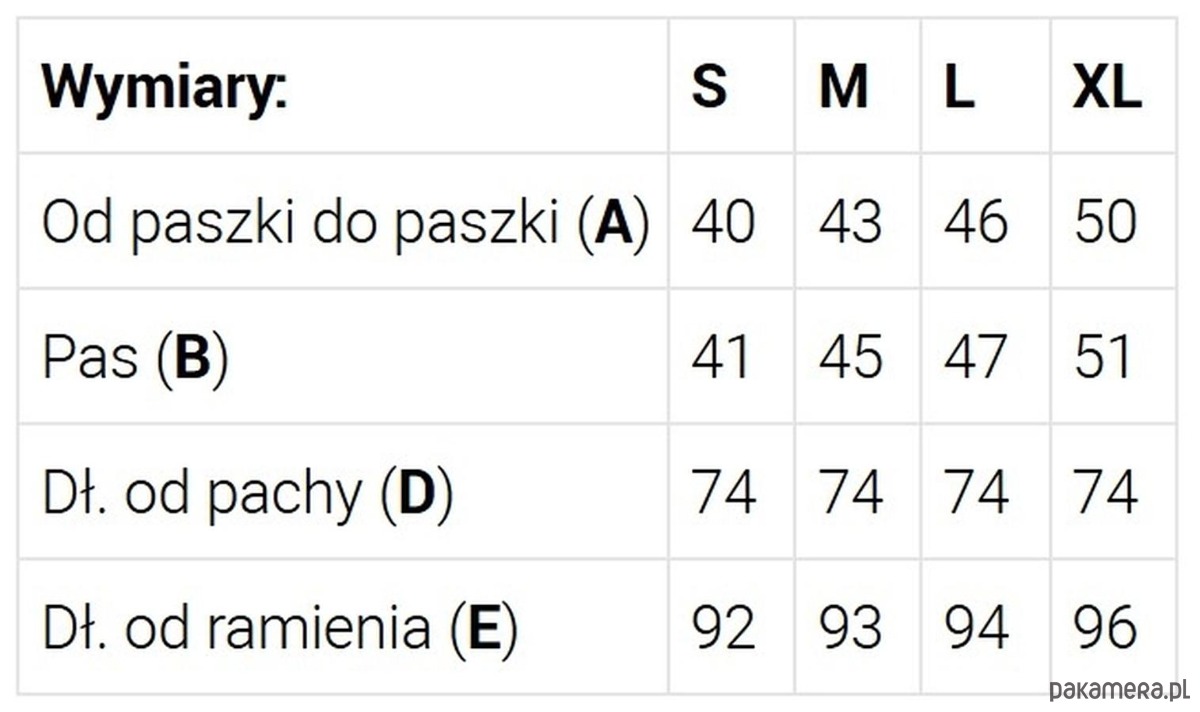The height and width of the screenshot is (712, 1200).
Task: Click shoulder length value 92
Action: tap(723, 627)
